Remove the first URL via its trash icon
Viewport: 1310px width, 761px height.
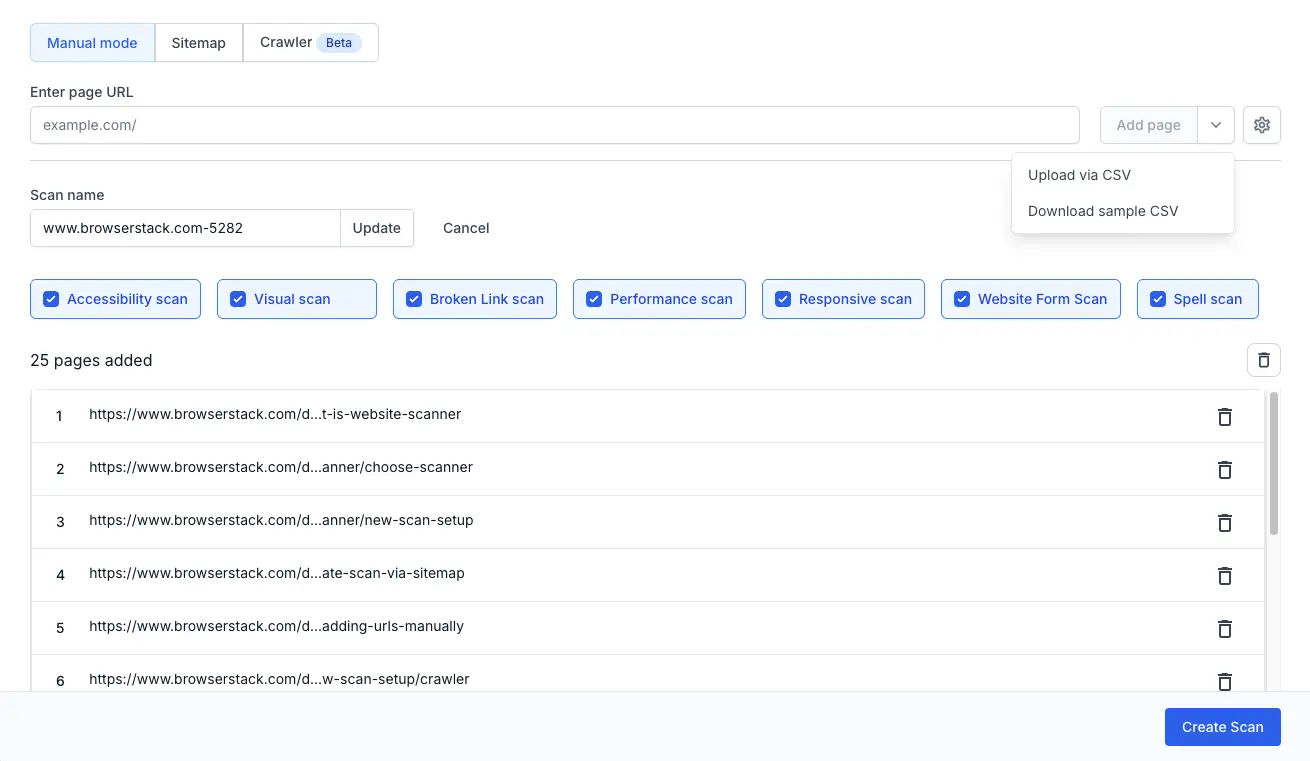tap(1224, 416)
